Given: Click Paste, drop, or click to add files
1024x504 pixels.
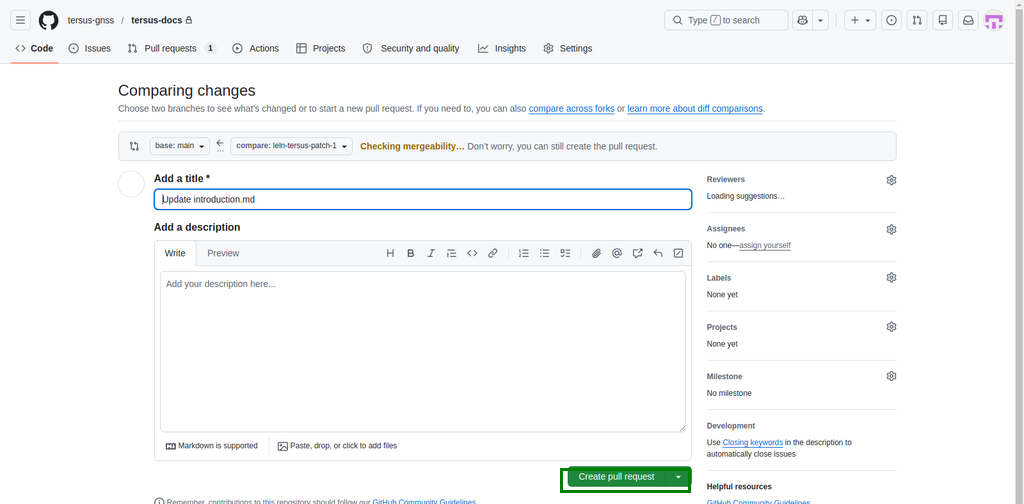Looking at the screenshot, I should [337, 446].
